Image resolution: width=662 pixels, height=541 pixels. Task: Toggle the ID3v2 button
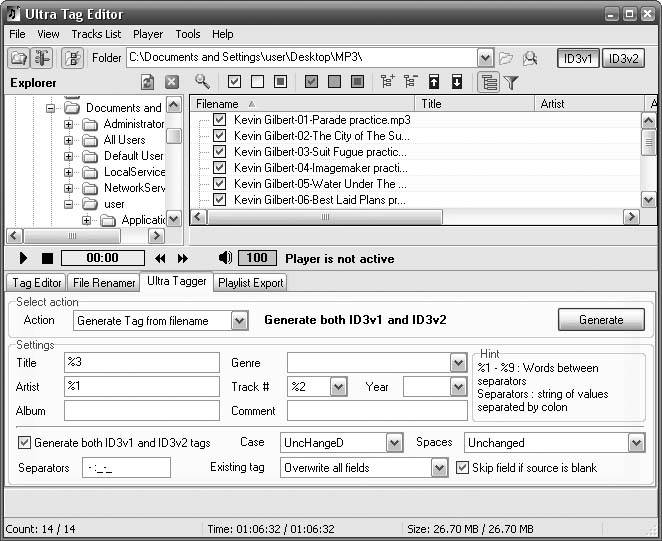click(x=623, y=58)
